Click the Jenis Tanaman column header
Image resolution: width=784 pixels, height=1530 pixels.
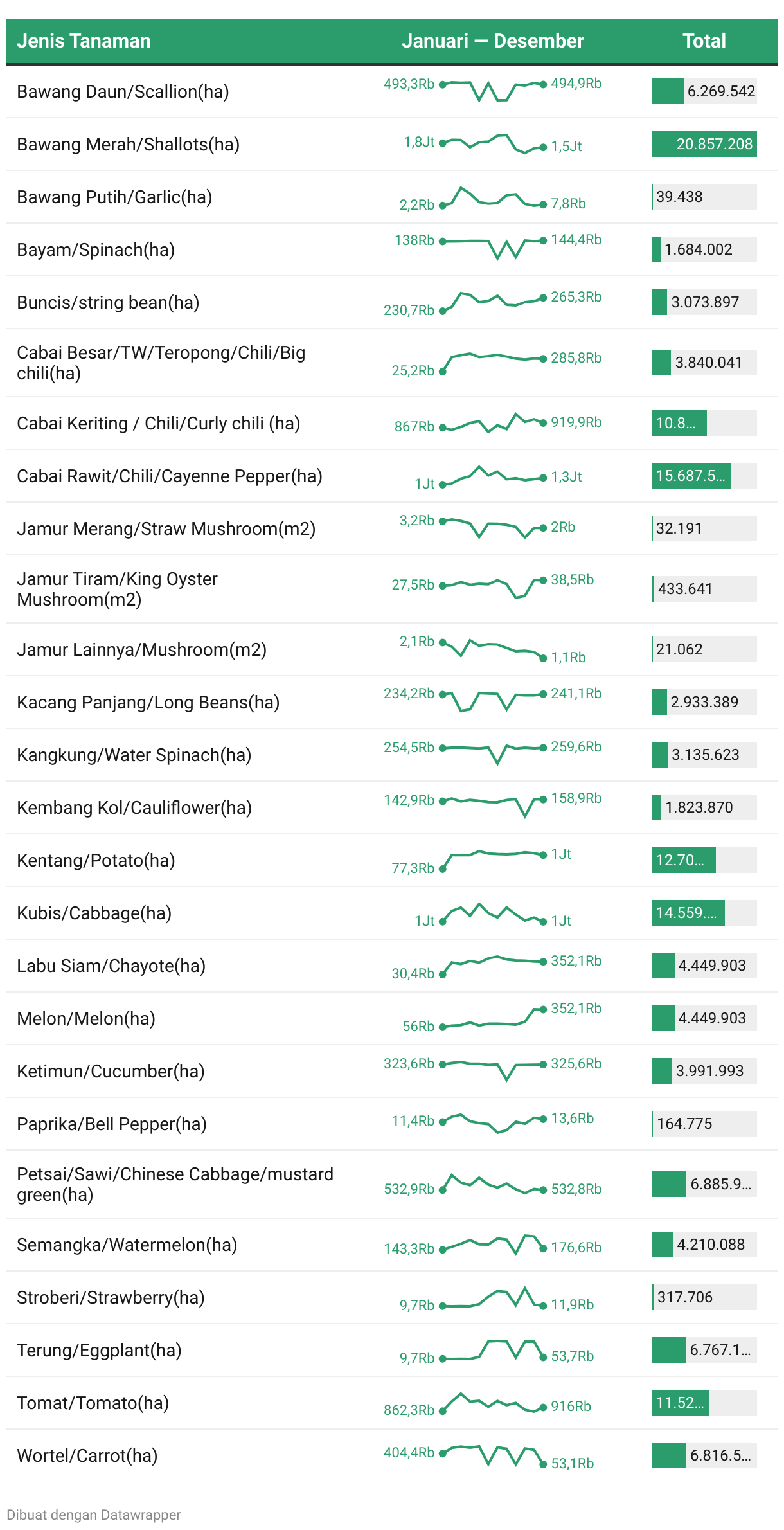[x=84, y=41]
